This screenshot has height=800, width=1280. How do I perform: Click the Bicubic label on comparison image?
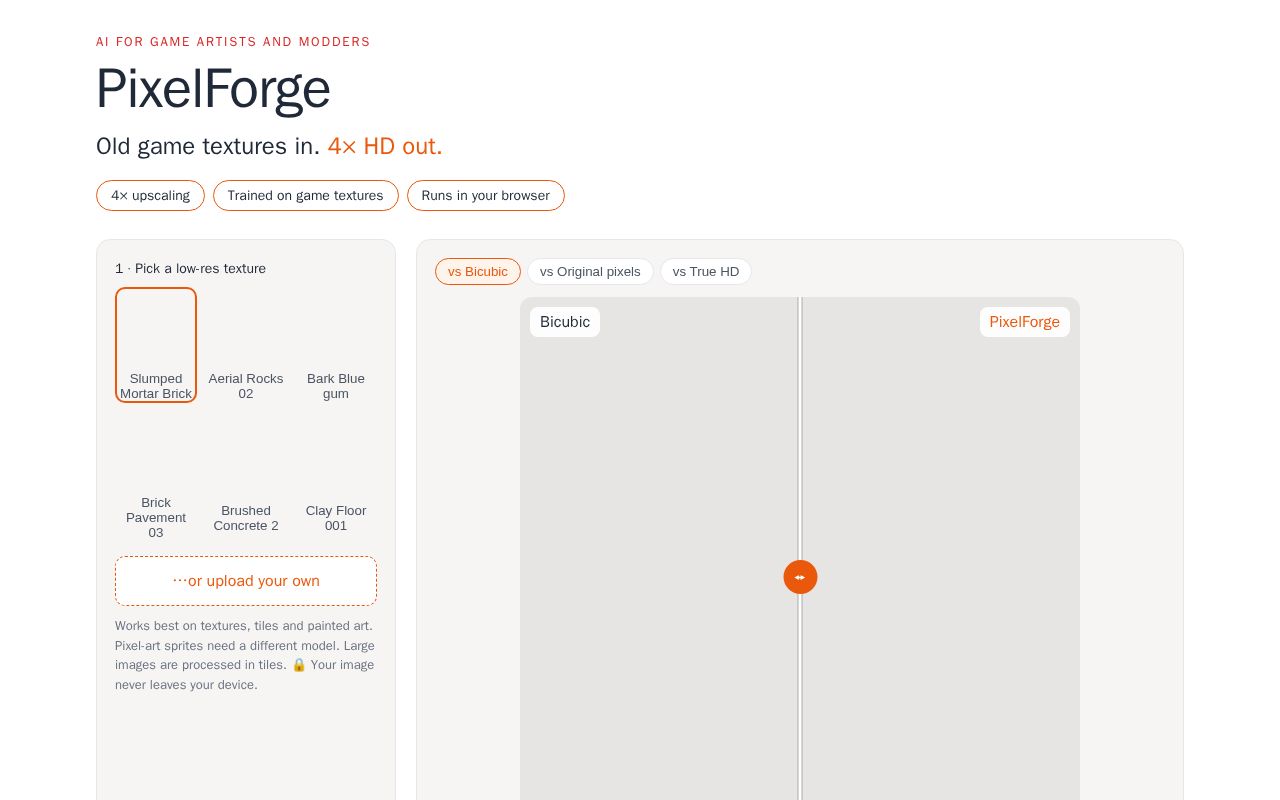(x=565, y=322)
